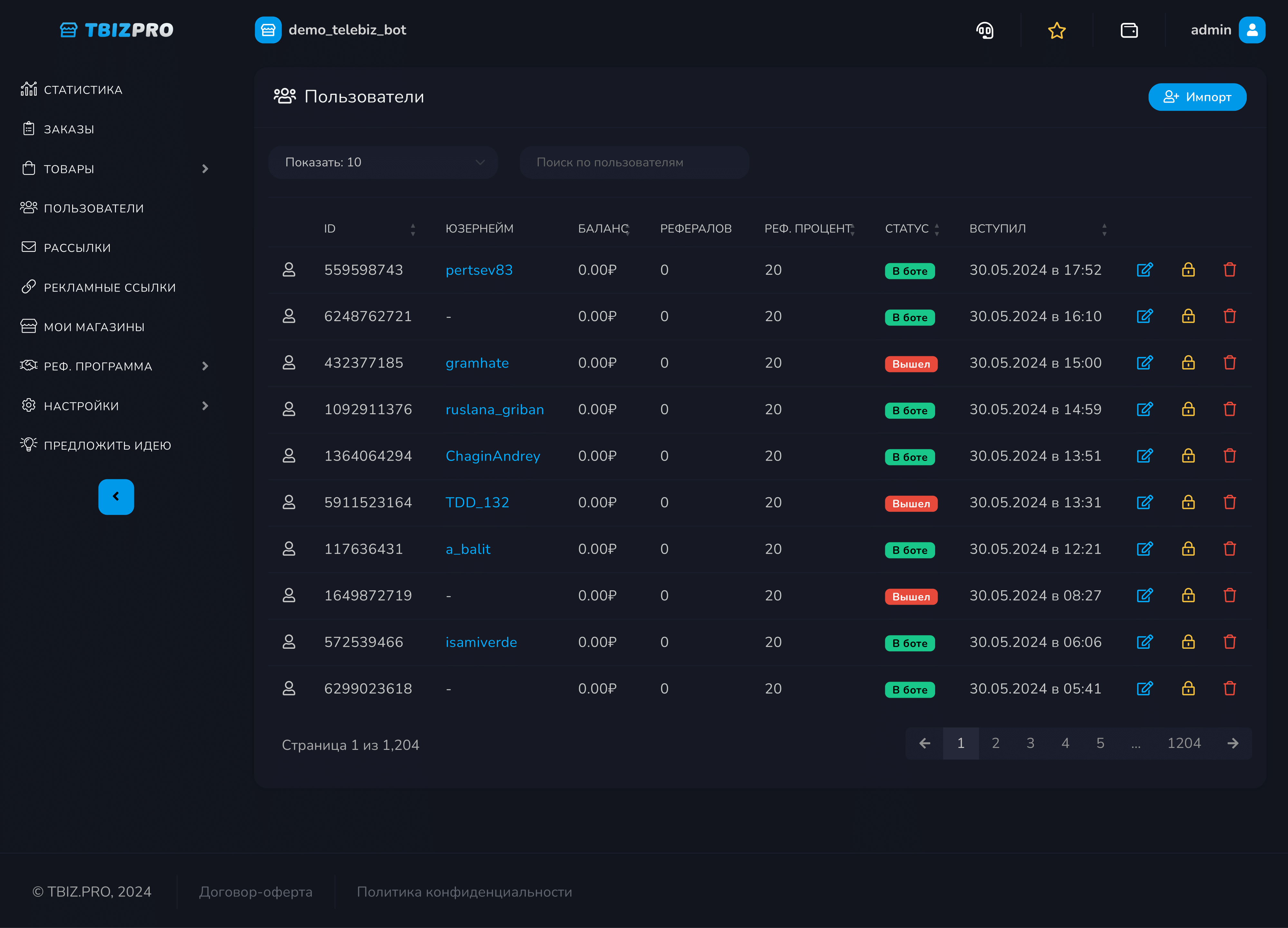Click the favorites star icon

click(1056, 30)
